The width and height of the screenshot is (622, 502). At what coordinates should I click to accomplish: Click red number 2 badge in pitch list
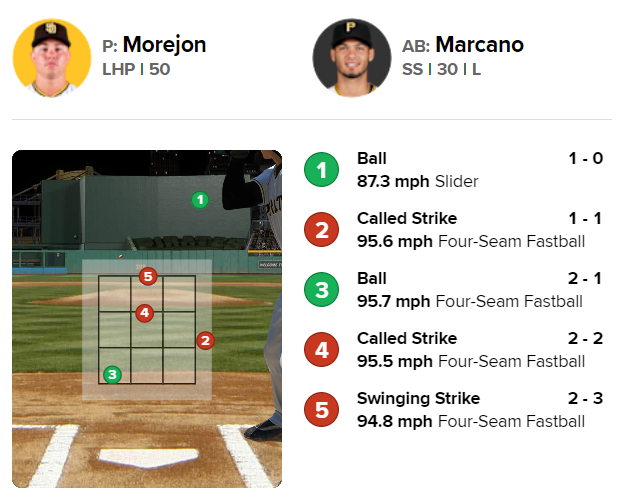pos(321,230)
